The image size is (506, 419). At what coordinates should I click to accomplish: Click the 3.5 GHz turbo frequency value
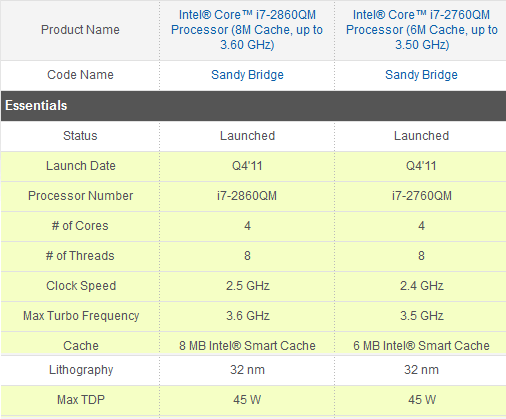(x=422, y=316)
